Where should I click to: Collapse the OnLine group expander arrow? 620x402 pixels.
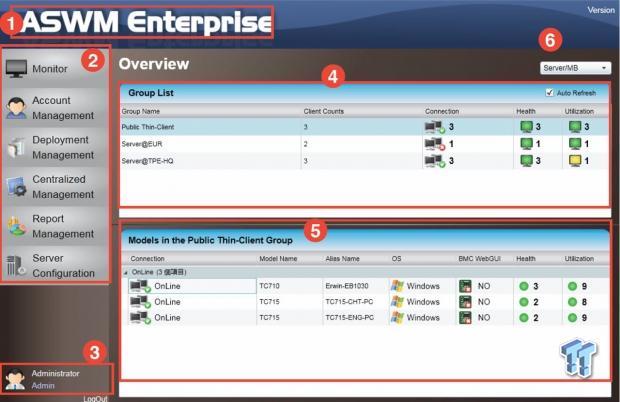126,272
